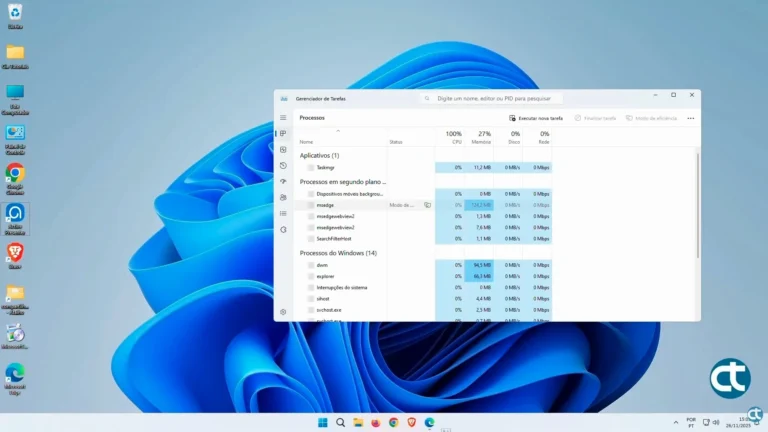This screenshot has width=768, height=432.
Task: Select the This PC monitor desktop icon
Action: [15, 99]
